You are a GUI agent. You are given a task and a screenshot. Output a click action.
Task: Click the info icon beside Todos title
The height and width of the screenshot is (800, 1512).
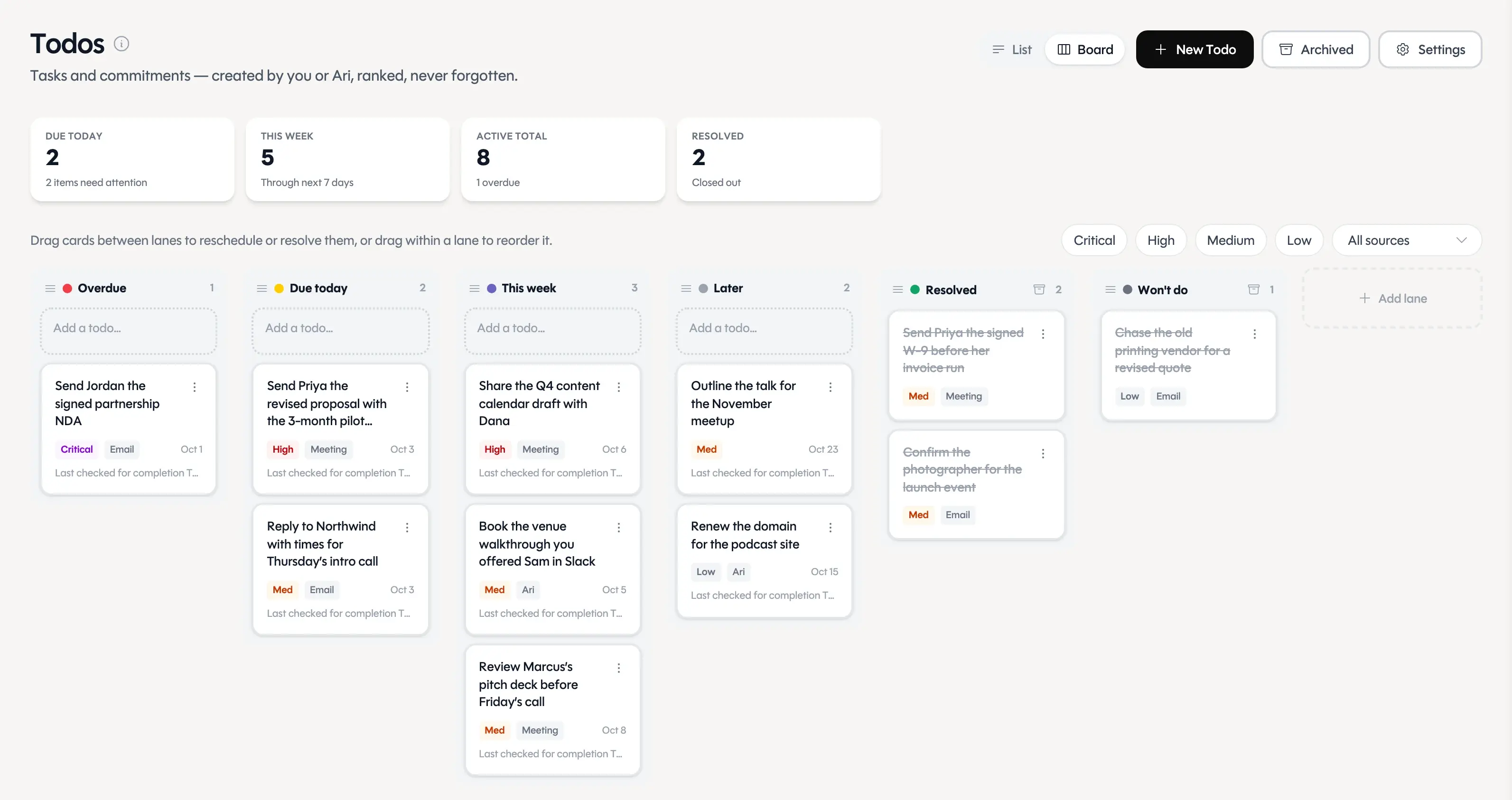(121, 44)
